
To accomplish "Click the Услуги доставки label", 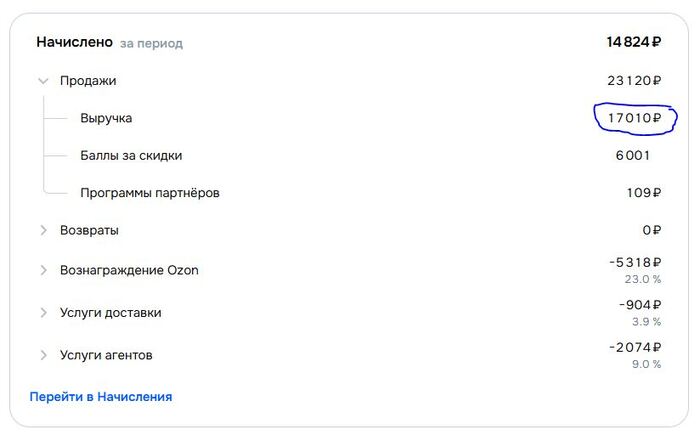I will (x=110, y=313).
